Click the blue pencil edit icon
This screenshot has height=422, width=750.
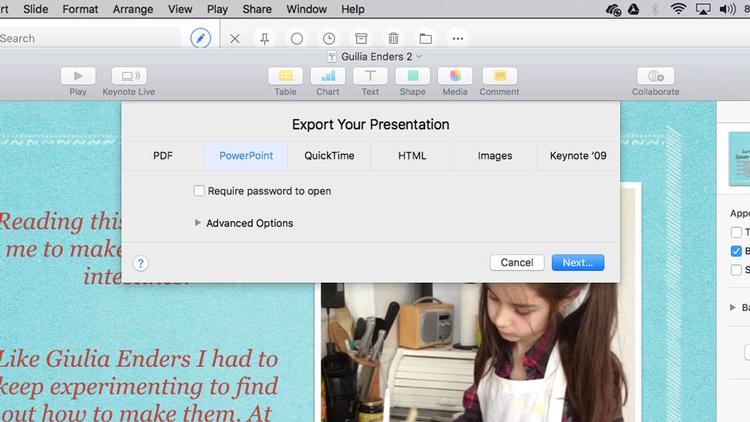pos(201,38)
